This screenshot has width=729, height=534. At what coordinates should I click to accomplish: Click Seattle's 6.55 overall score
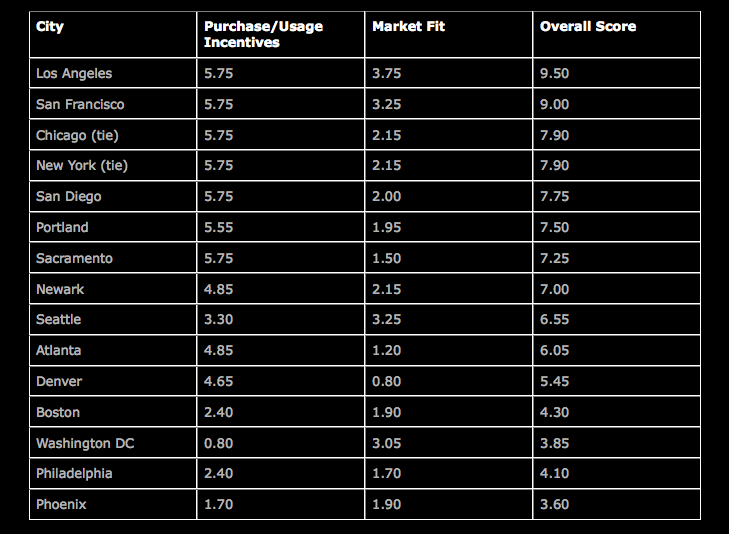(x=555, y=320)
